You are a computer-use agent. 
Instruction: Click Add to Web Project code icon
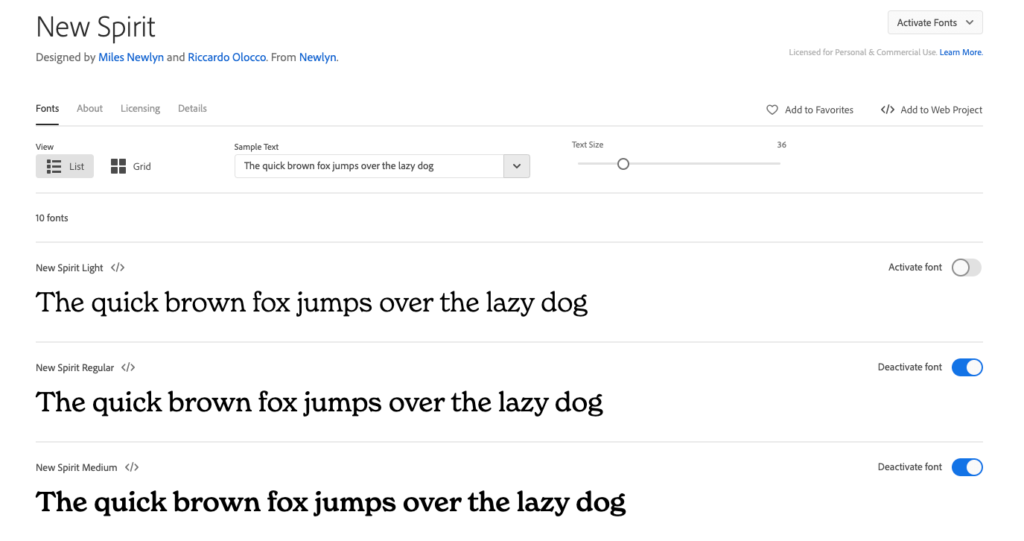pos(888,110)
